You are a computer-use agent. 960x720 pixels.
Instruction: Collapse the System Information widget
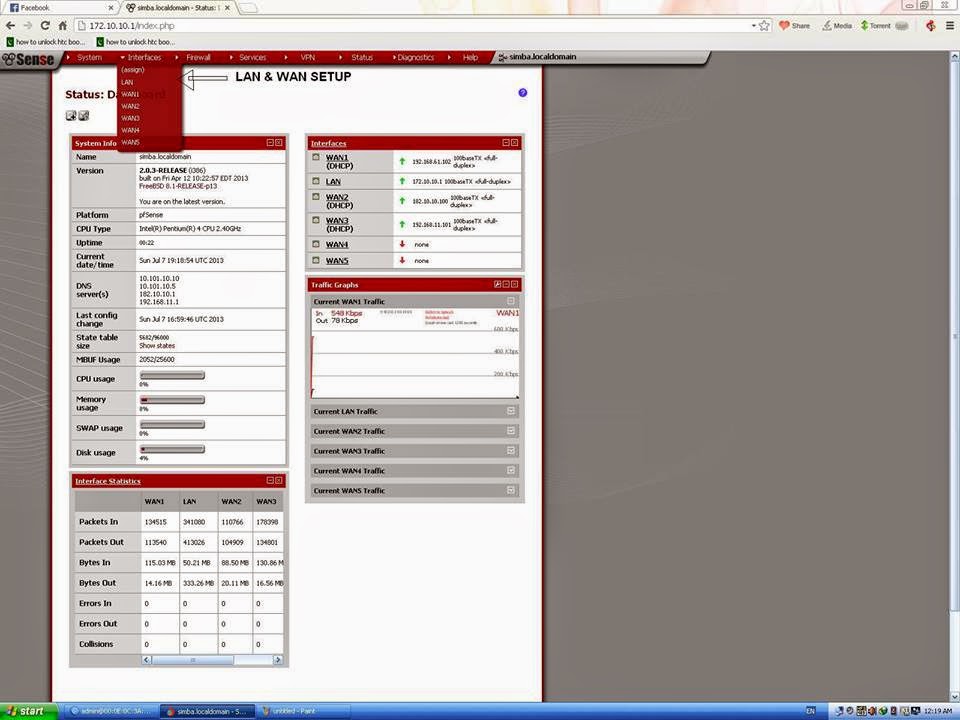point(269,142)
